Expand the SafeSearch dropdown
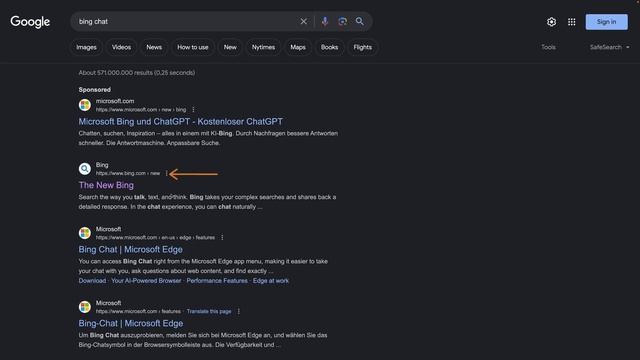640x360 pixels. point(609,47)
